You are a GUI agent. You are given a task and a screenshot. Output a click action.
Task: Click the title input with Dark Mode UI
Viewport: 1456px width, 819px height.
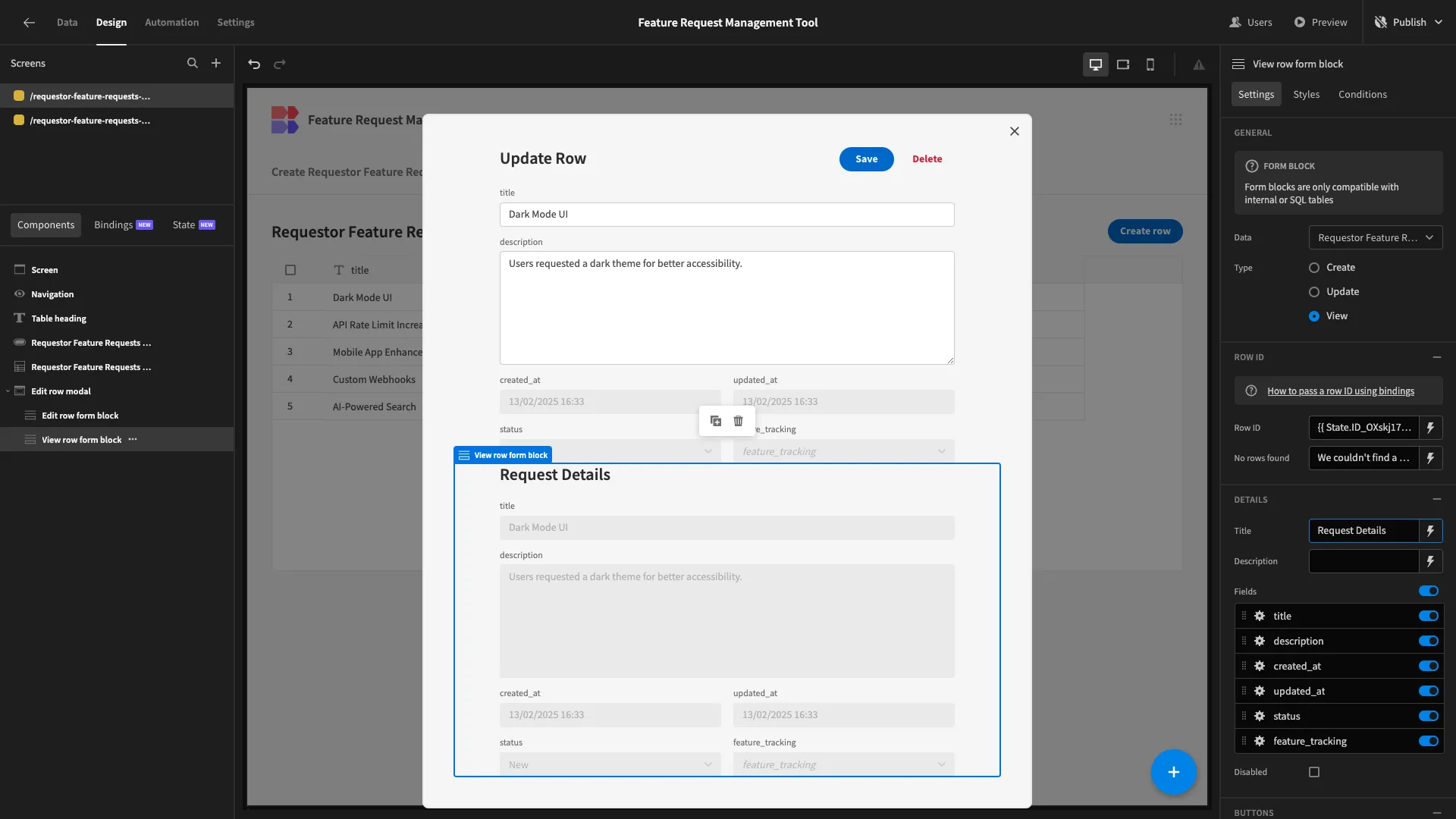pyautogui.click(x=726, y=215)
